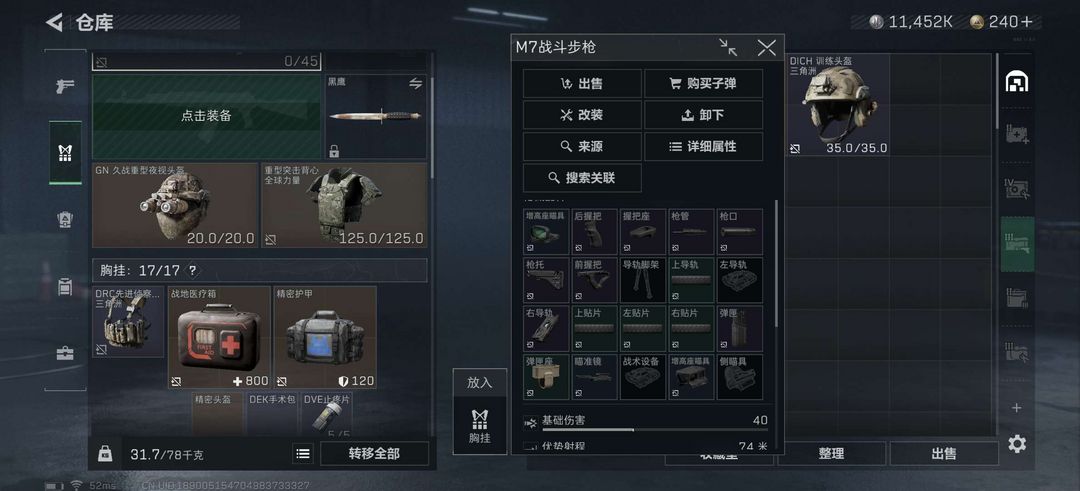Click the plus icon on the right sidebar
Viewport: 1080px width, 491px height.
click(1017, 408)
